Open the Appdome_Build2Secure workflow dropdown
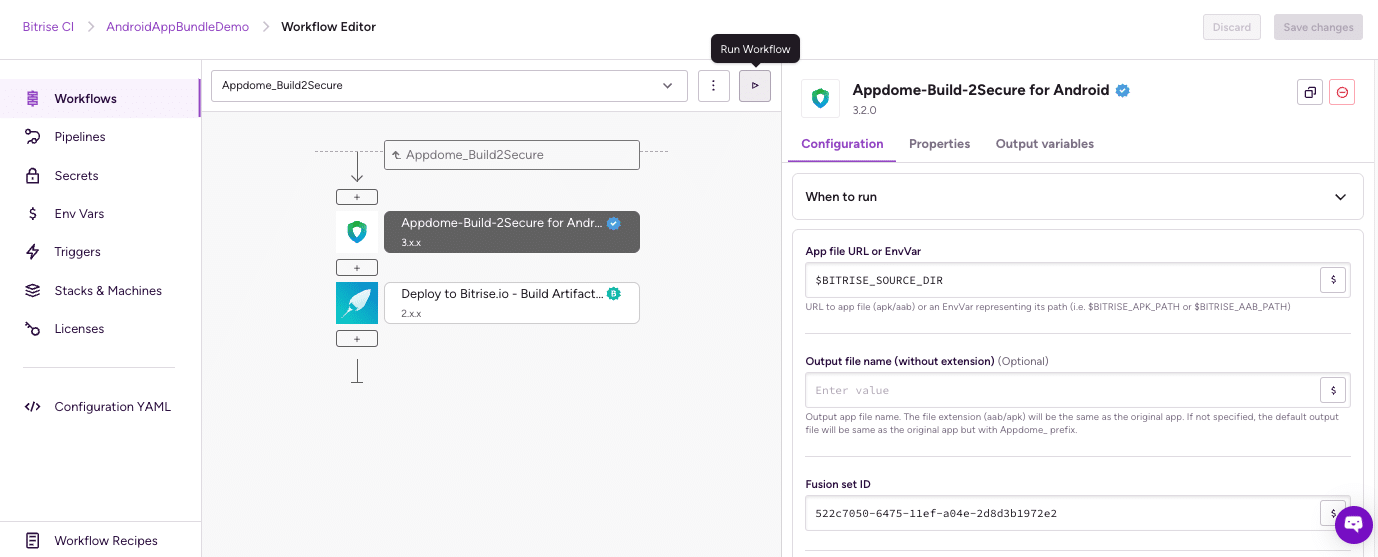This screenshot has height=557, width=1378. [449, 86]
